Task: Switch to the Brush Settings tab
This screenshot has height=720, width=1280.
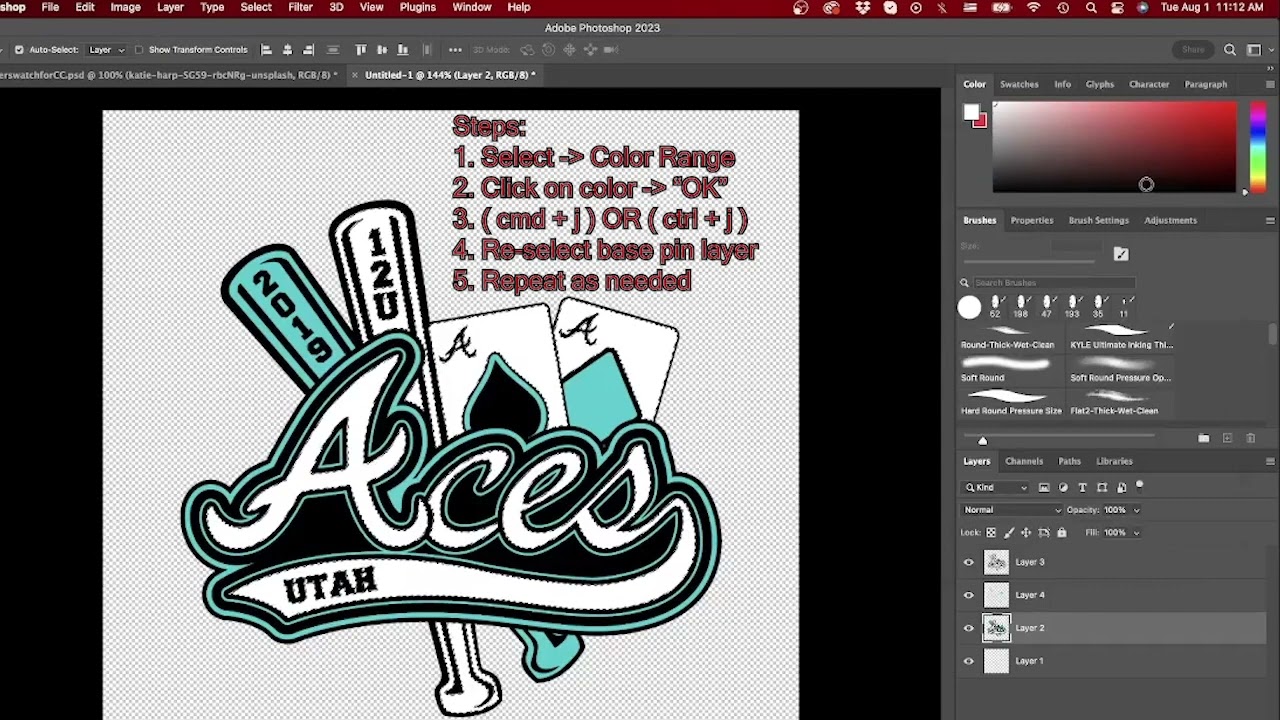Action: [1098, 220]
